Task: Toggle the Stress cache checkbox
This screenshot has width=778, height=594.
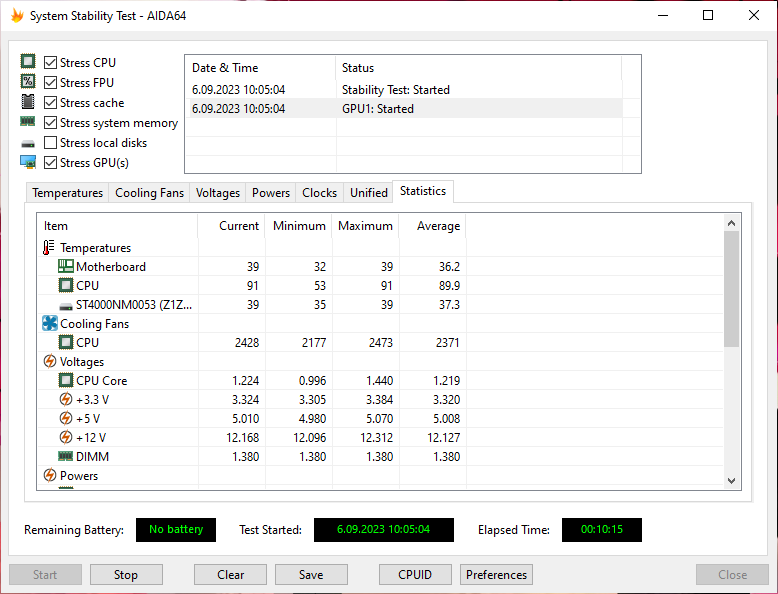Action: click(x=50, y=103)
